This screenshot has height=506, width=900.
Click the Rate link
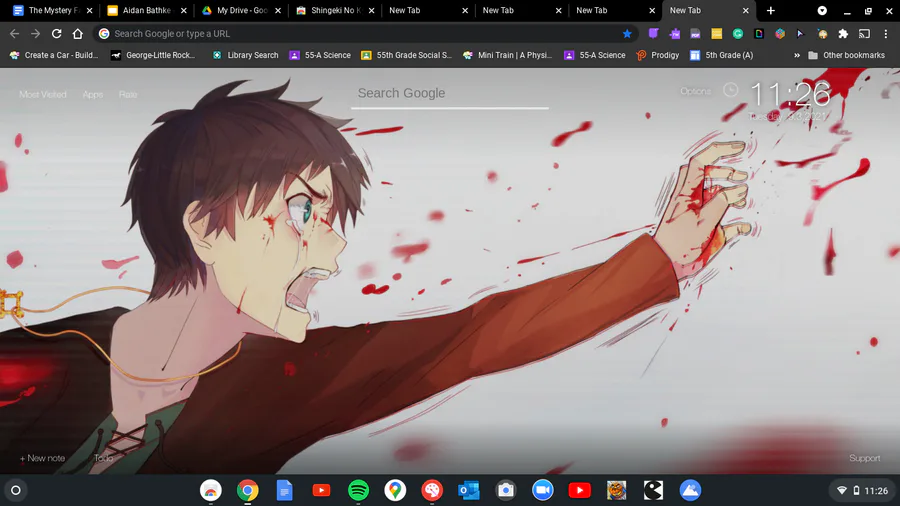(x=128, y=94)
